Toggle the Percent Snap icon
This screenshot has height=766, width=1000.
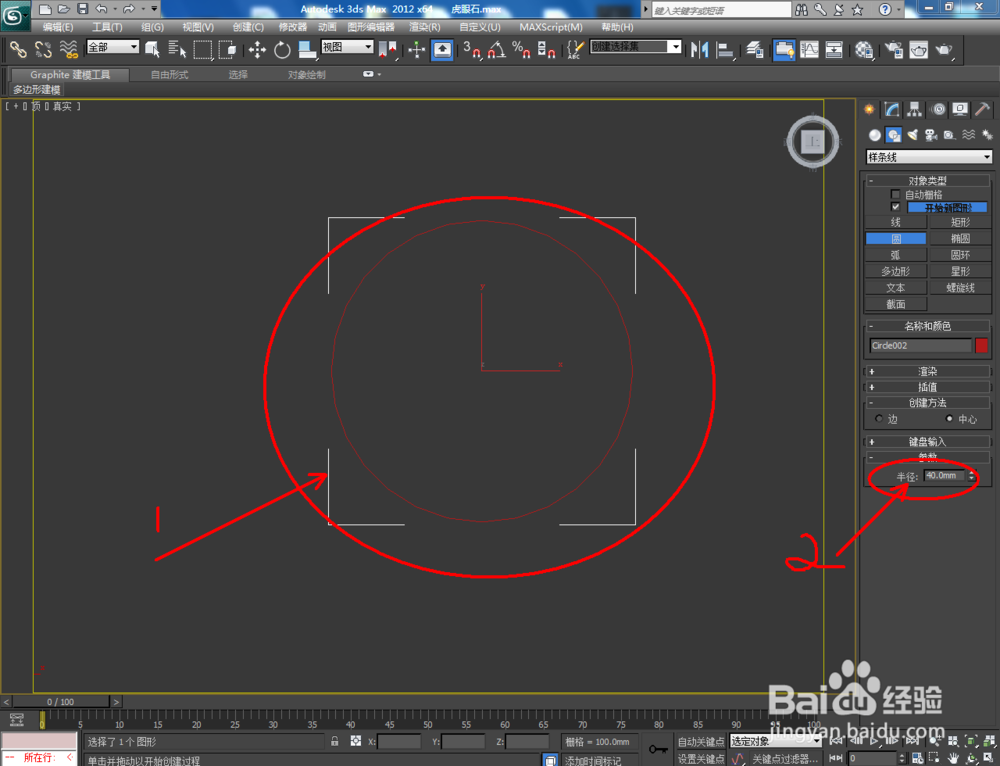(521, 49)
